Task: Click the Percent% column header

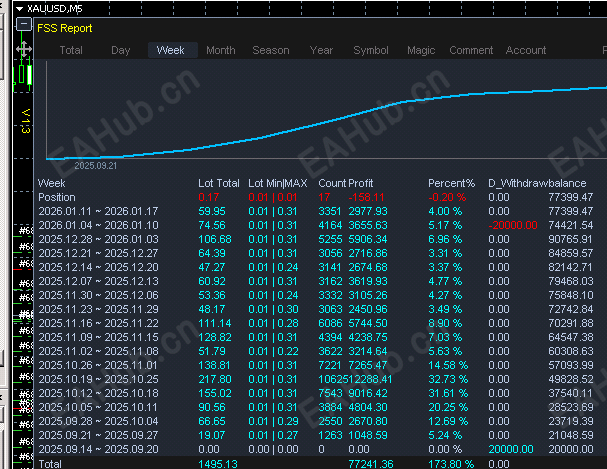Action: tap(451, 183)
